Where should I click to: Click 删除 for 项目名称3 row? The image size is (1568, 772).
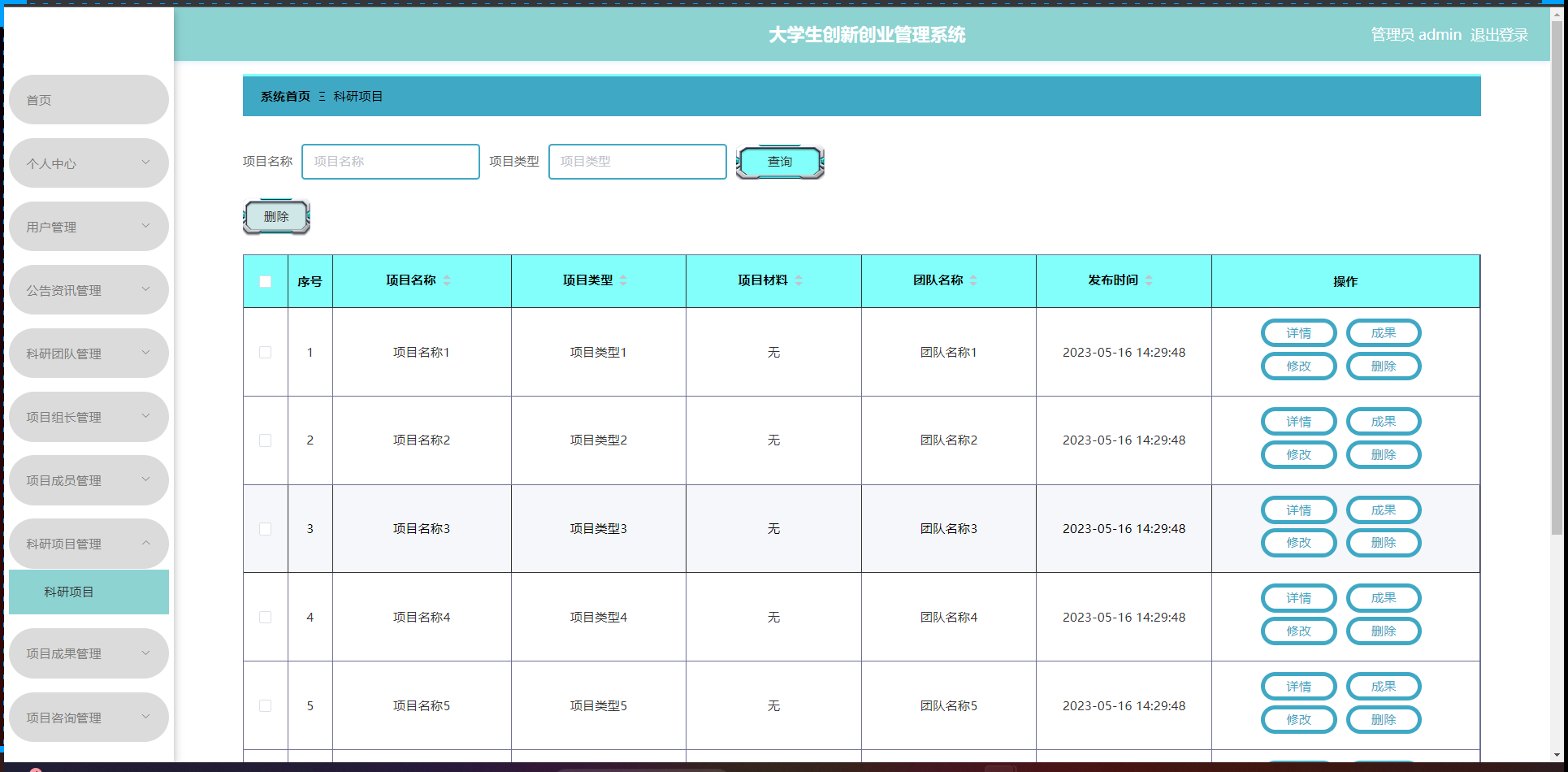click(x=1384, y=543)
